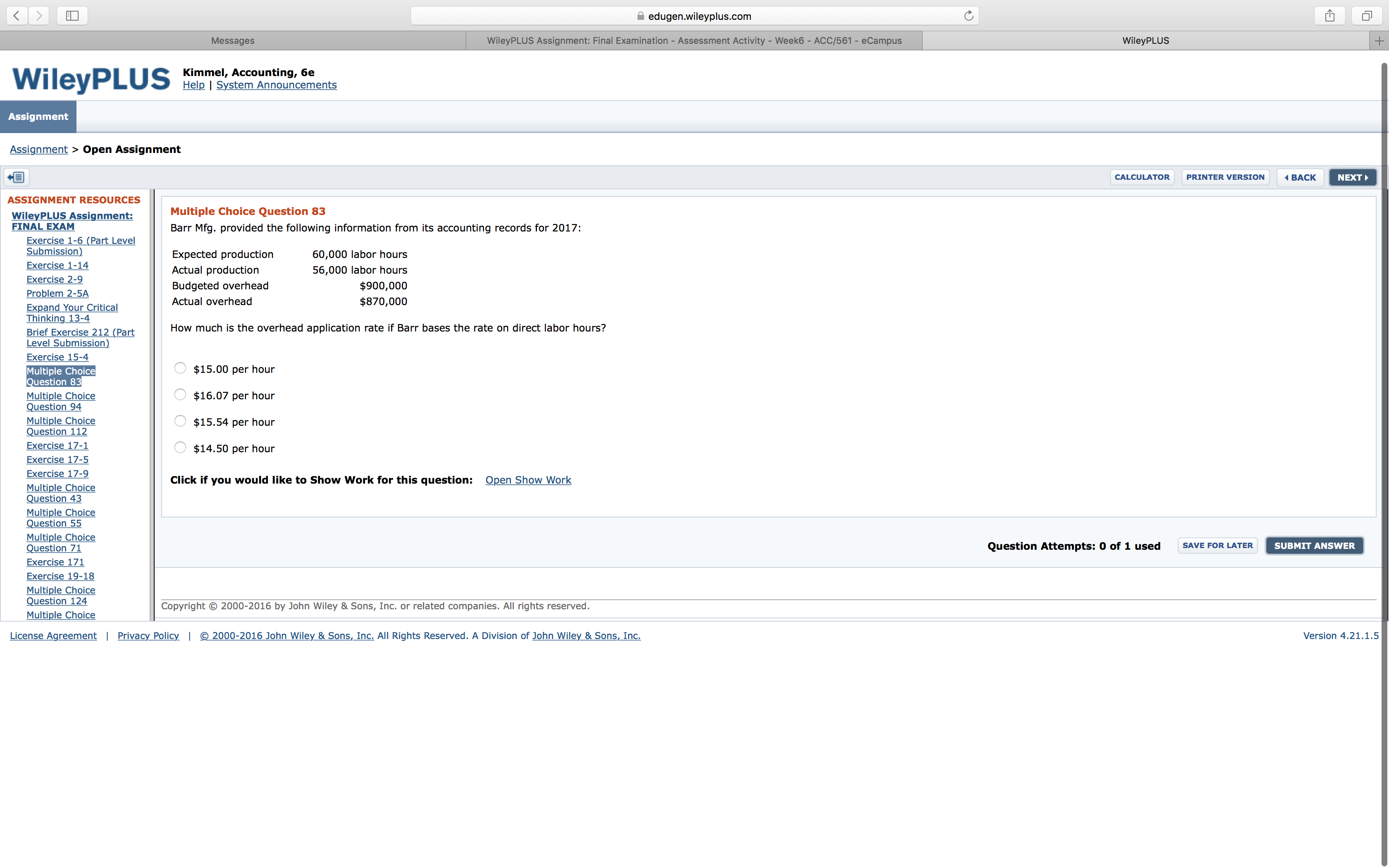
Task: Advance to the Next question
Action: click(x=1352, y=177)
